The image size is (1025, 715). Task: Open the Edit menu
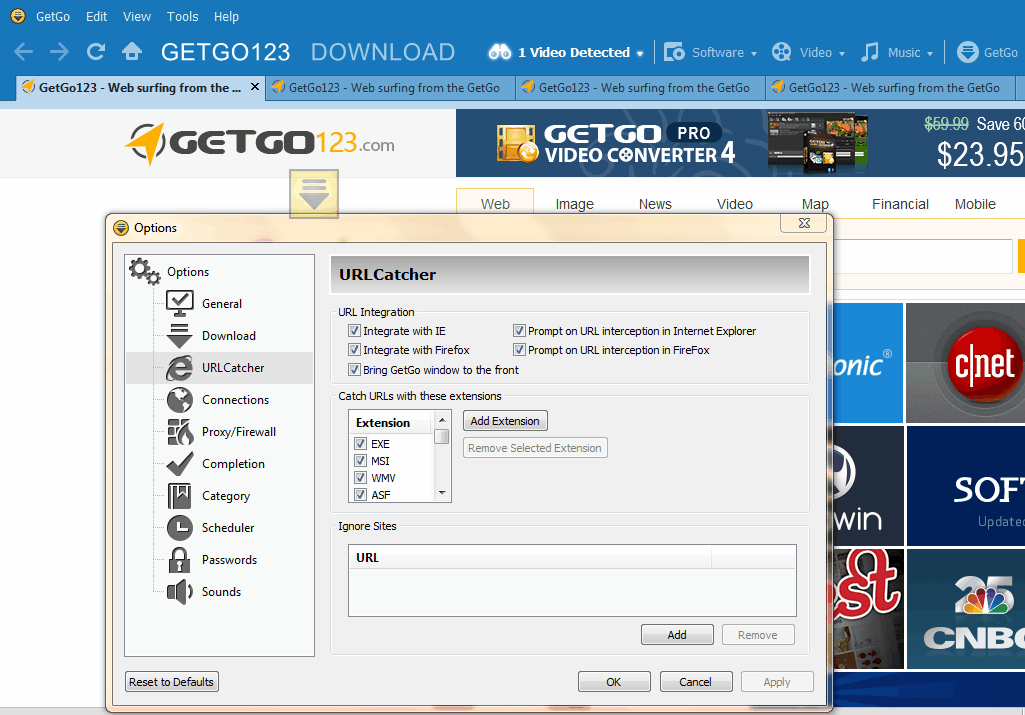(x=96, y=16)
